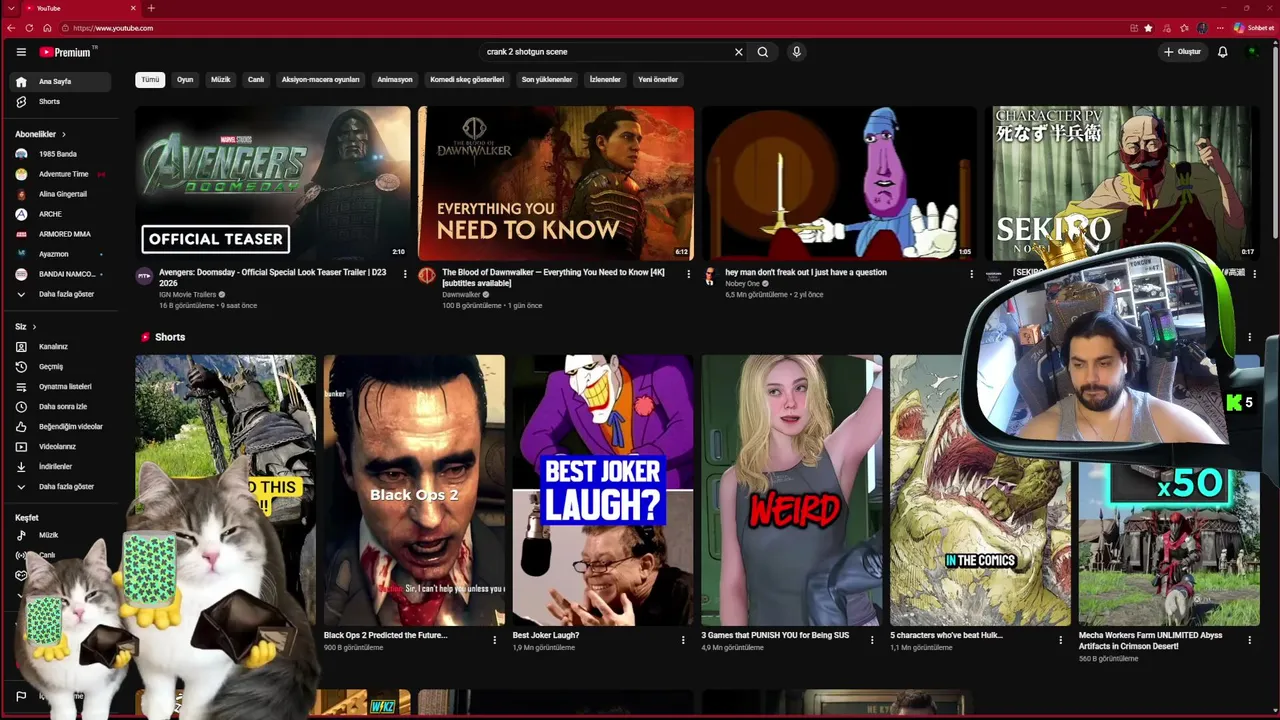Open Oynatma listeleri playlists
The image size is (1280, 720).
(61, 387)
